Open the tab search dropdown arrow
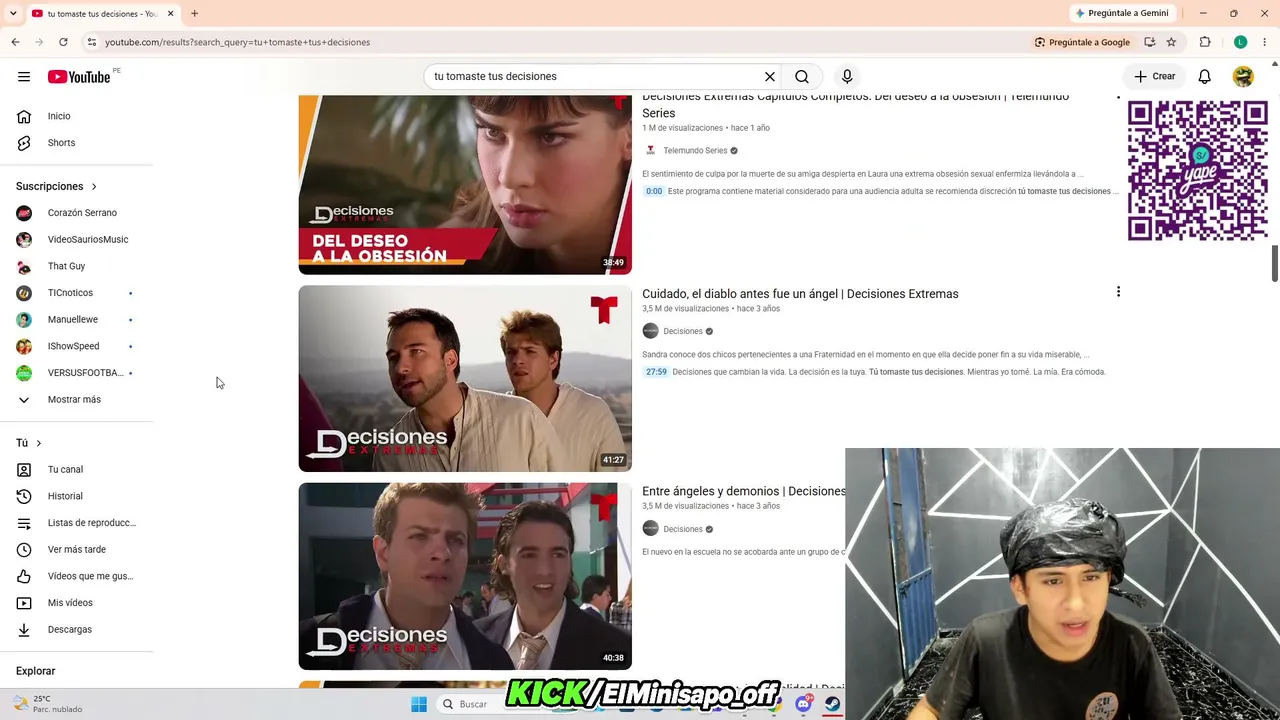This screenshot has height=720, width=1280. click(13, 13)
